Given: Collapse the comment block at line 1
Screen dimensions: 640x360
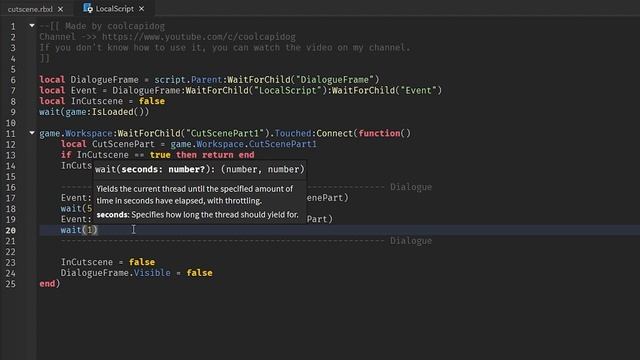Looking at the screenshot, I should (x=32, y=26).
